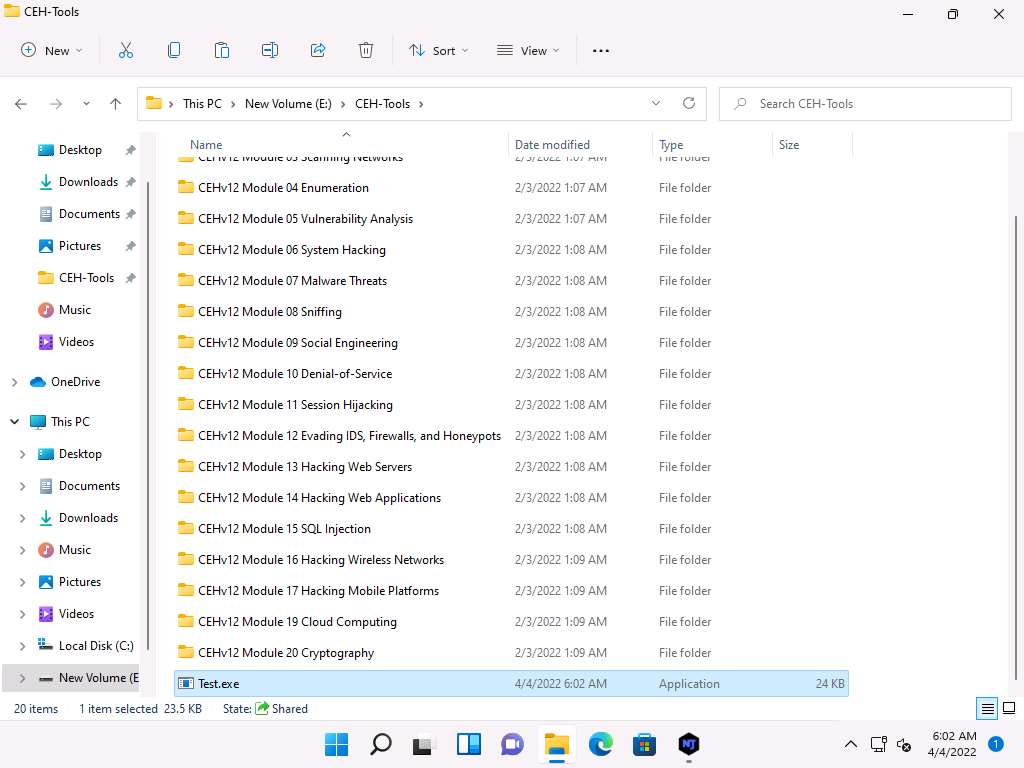Click New Volume (E:) in address bar
1024x768 pixels.
[x=288, y=104]
